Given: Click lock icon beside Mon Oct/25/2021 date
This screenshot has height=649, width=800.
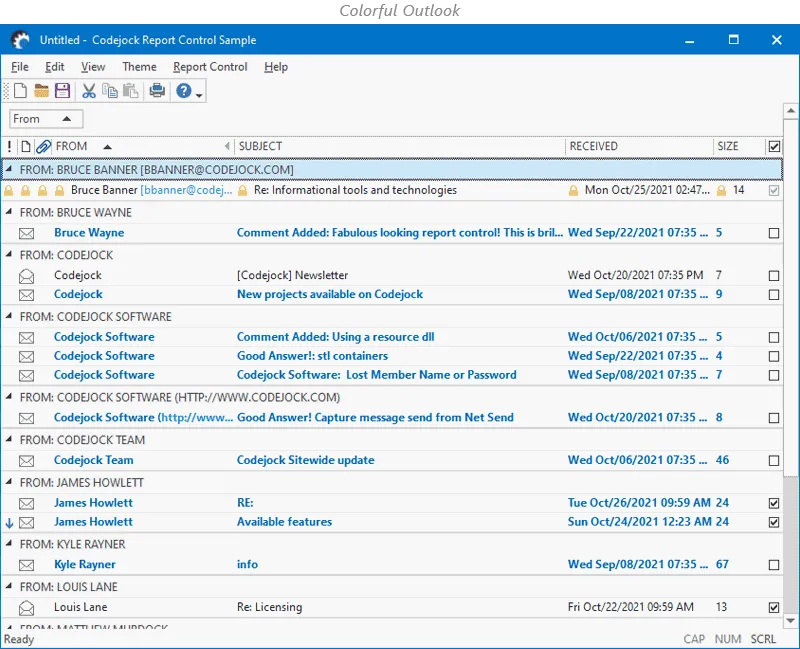Looking at the screenshot, I should pos(573,191).
